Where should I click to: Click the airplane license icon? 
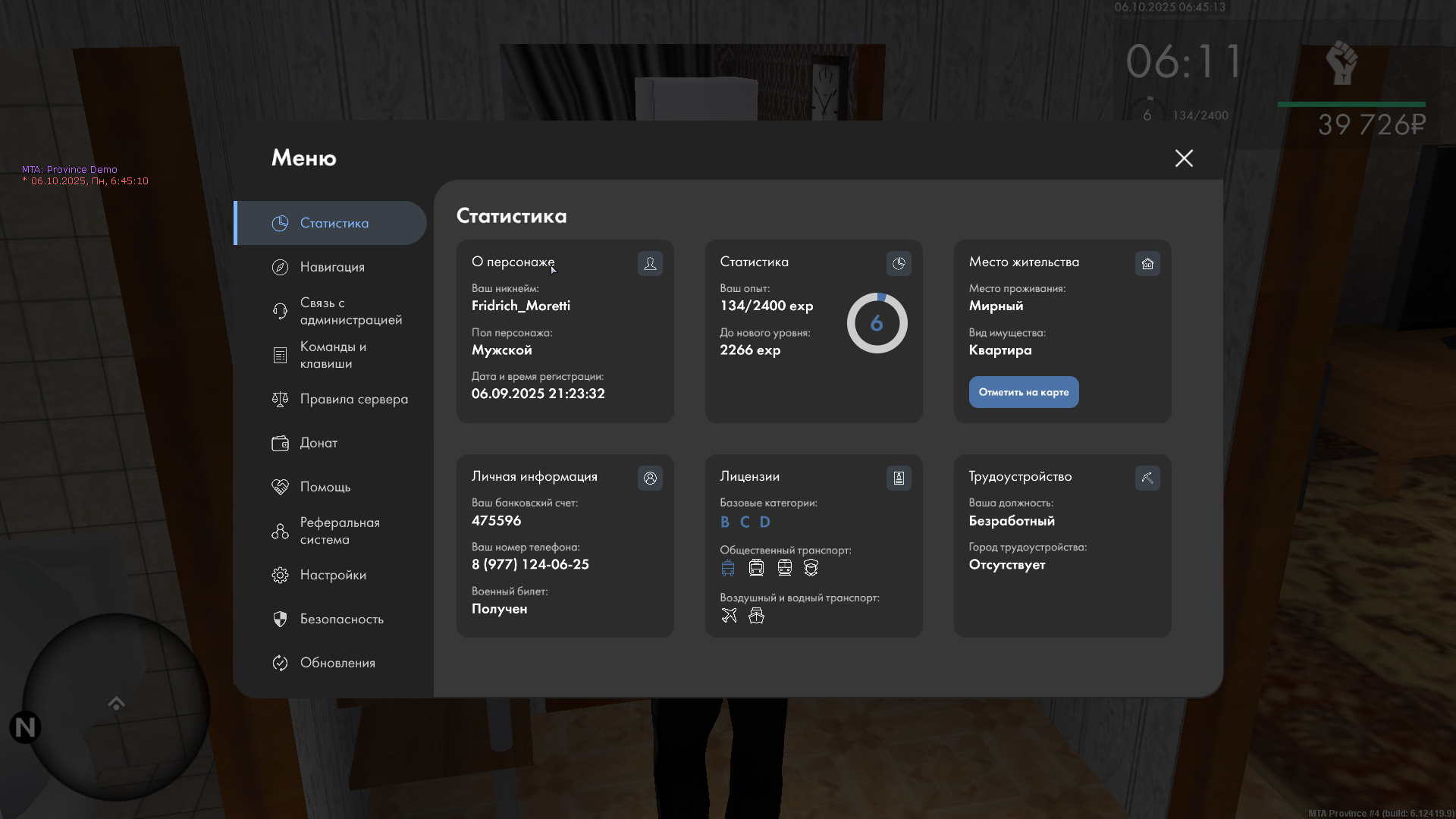pyautogui.click(x=729, y=615)
